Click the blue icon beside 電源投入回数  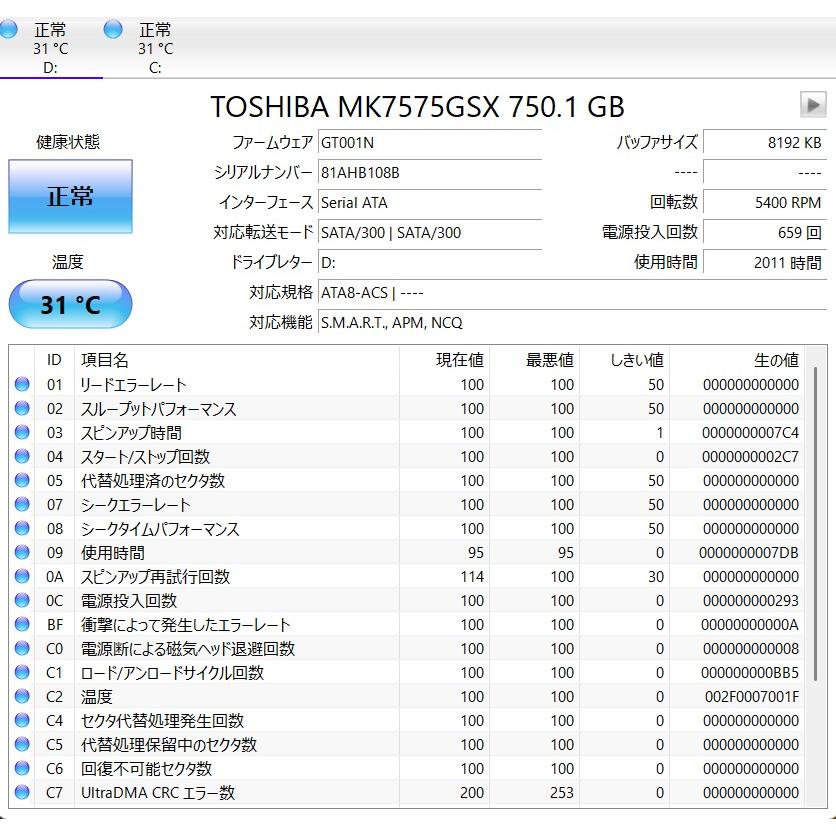24,601
